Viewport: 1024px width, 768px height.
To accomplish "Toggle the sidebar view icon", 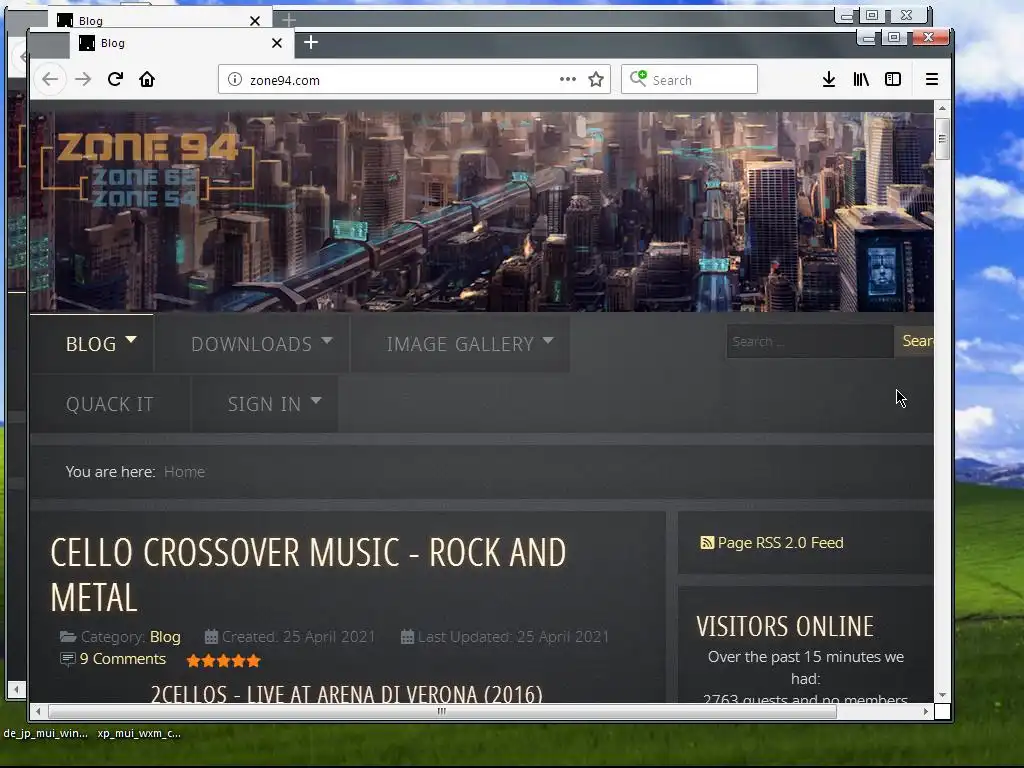I will coord(893,79).
